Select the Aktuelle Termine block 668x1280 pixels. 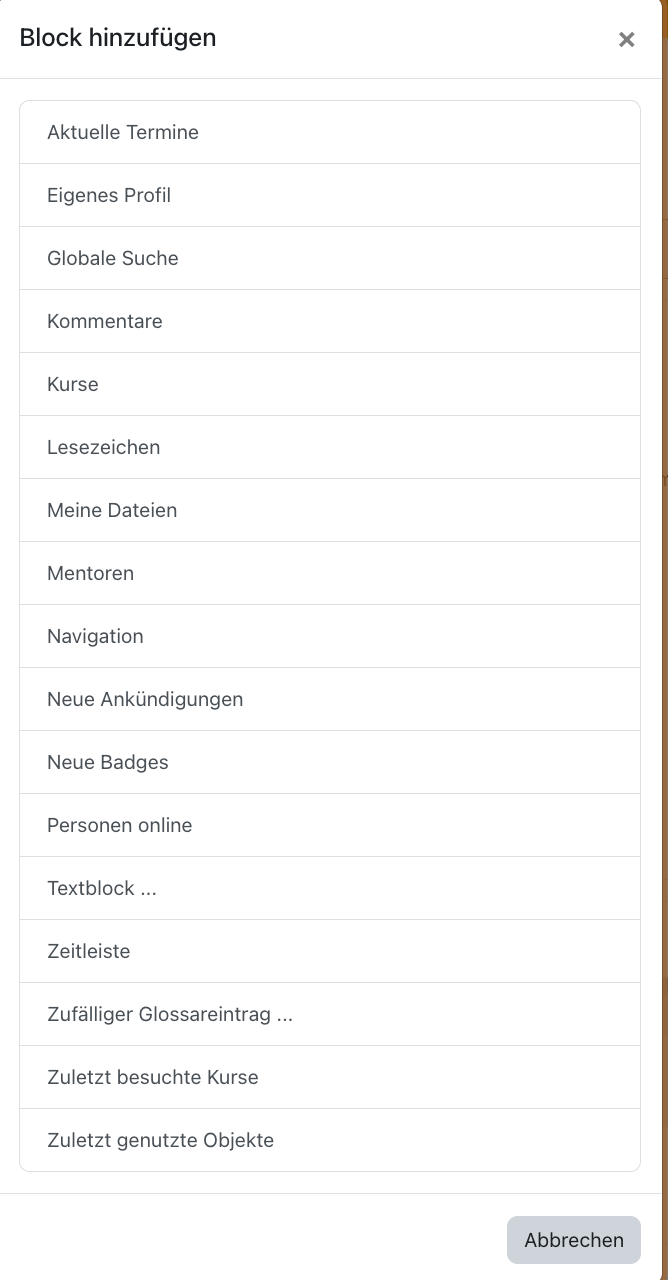[330, 132]
